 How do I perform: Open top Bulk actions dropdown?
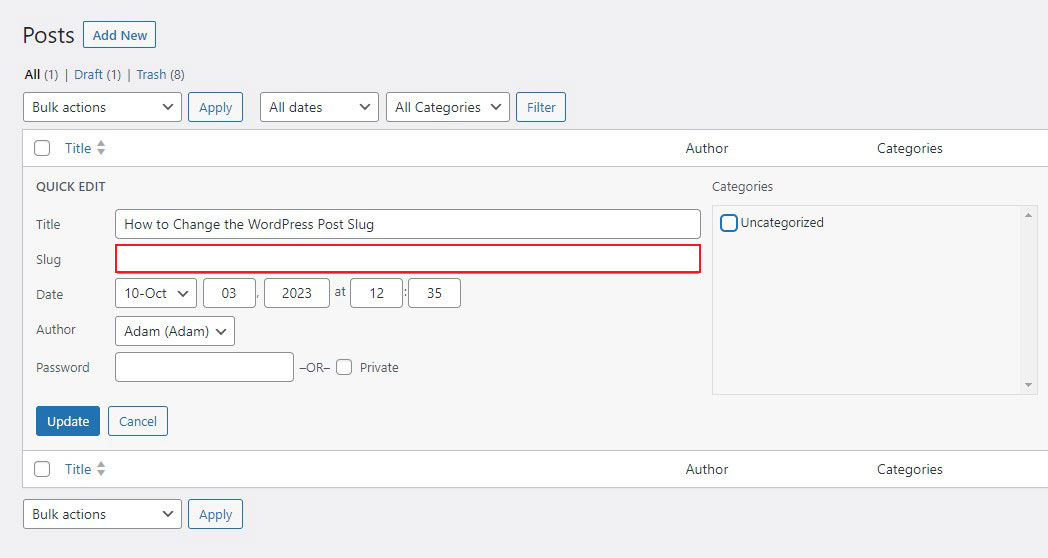pos(102,107)
